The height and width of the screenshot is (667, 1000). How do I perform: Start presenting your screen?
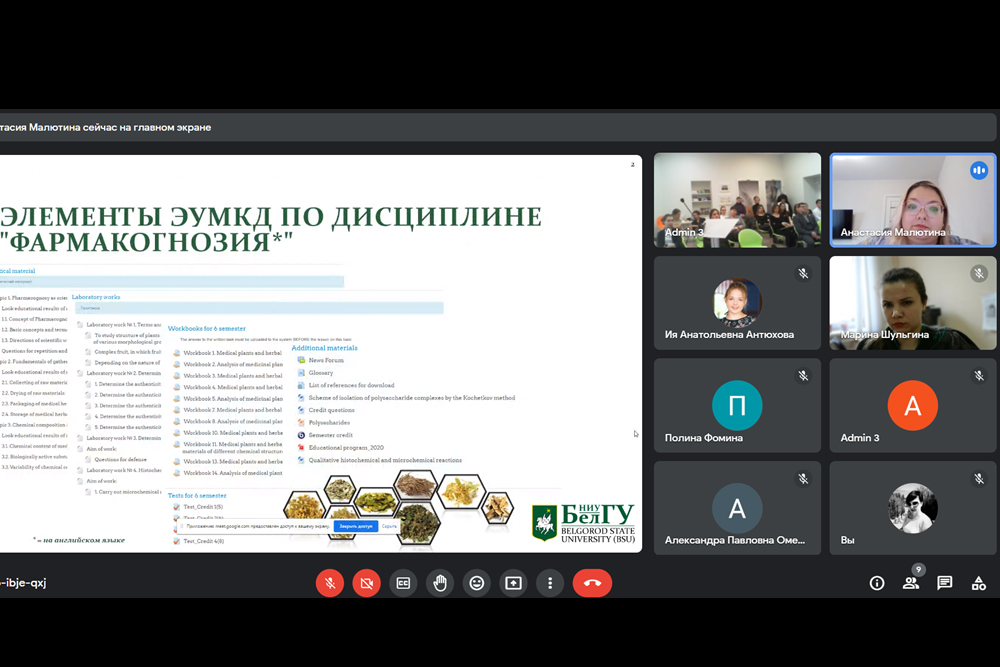(x=513, y=583)
